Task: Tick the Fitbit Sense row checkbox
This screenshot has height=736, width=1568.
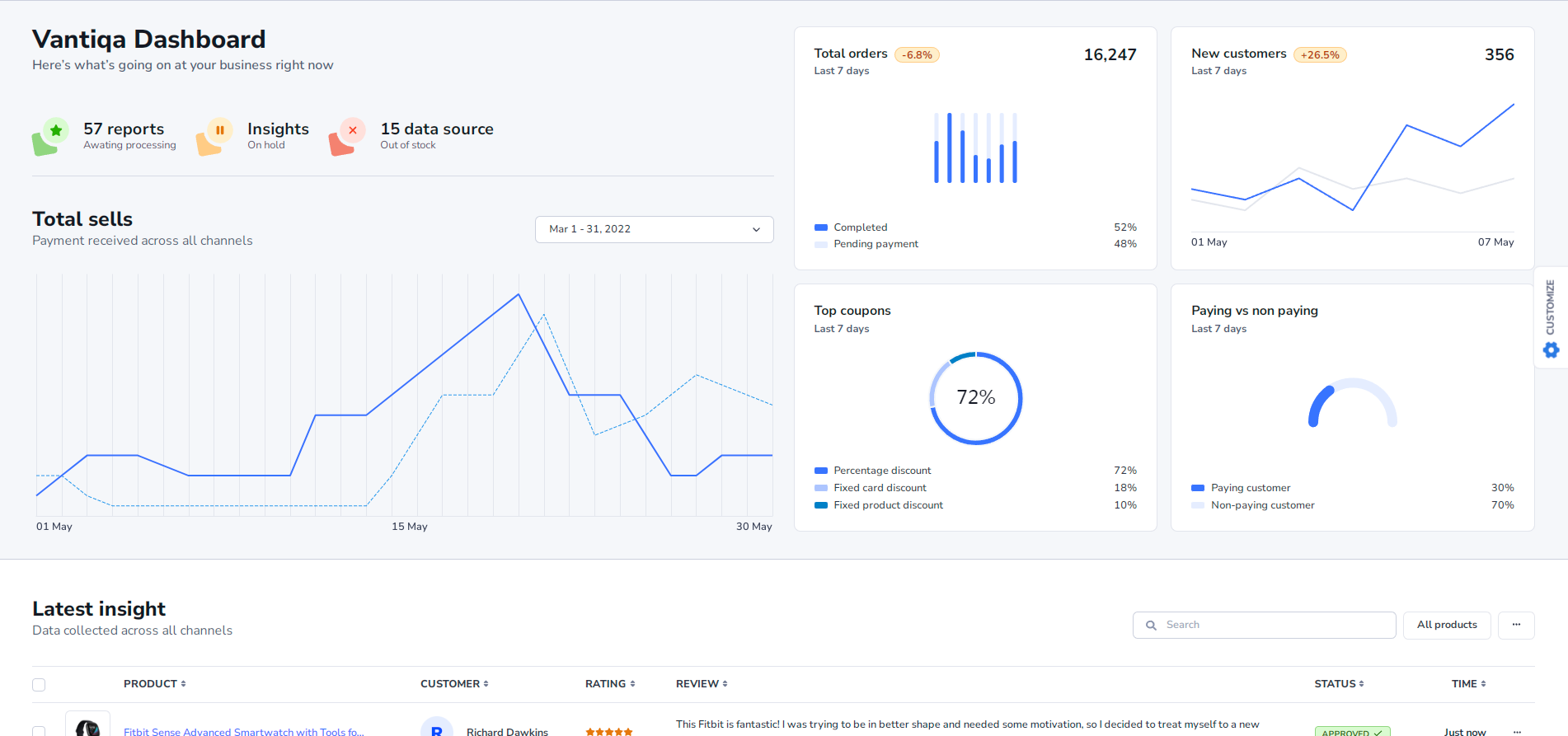Action: [39, 731]
